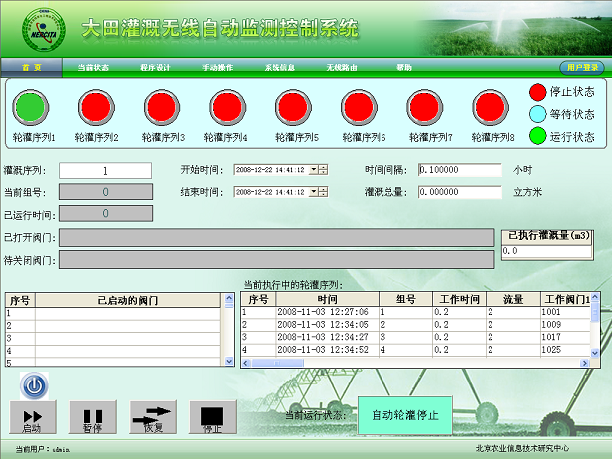
Task: Click the 停止 stop square button
Action: (x=212, y=416)
